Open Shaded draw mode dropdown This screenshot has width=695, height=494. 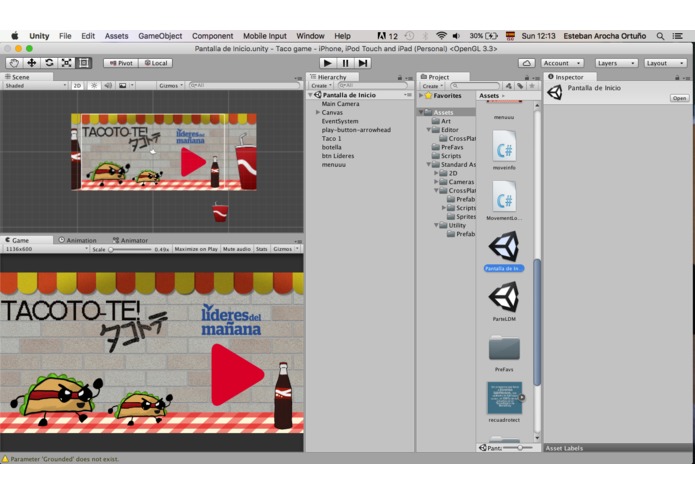pyautogui.click(x=35, y=86)
